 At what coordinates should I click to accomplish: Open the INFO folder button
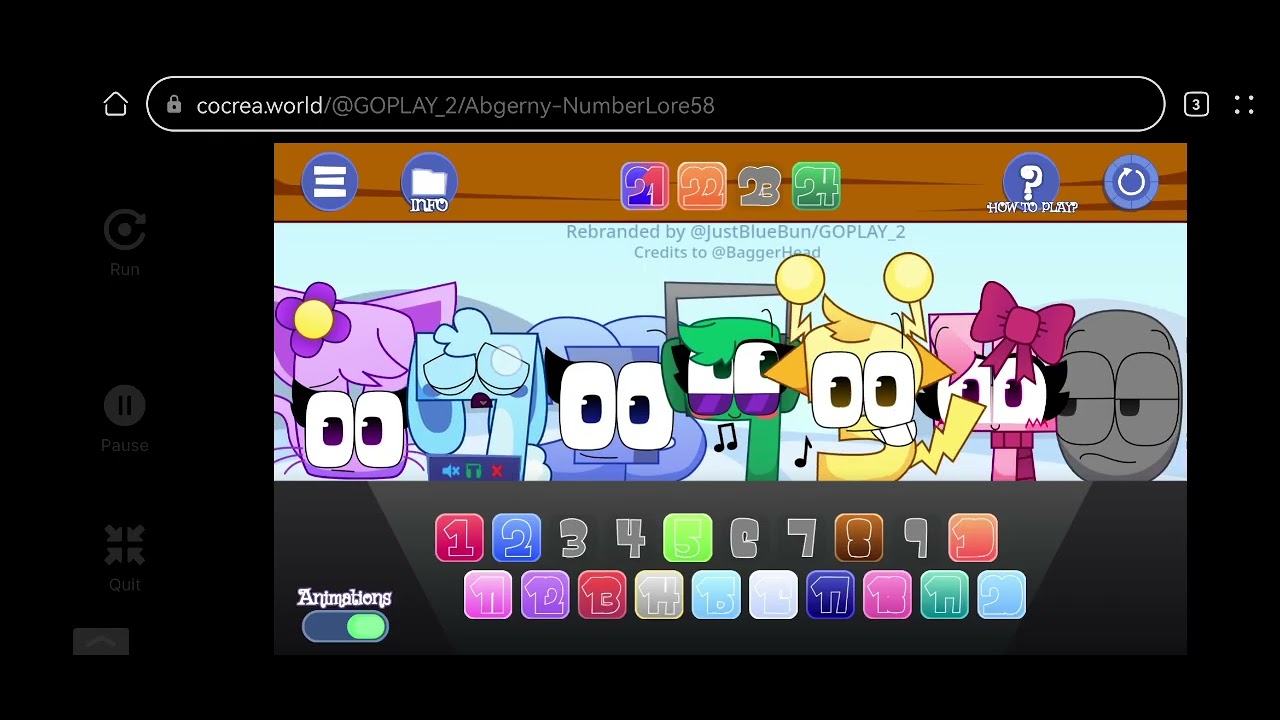pyautogui.click(x=429, y=184)
